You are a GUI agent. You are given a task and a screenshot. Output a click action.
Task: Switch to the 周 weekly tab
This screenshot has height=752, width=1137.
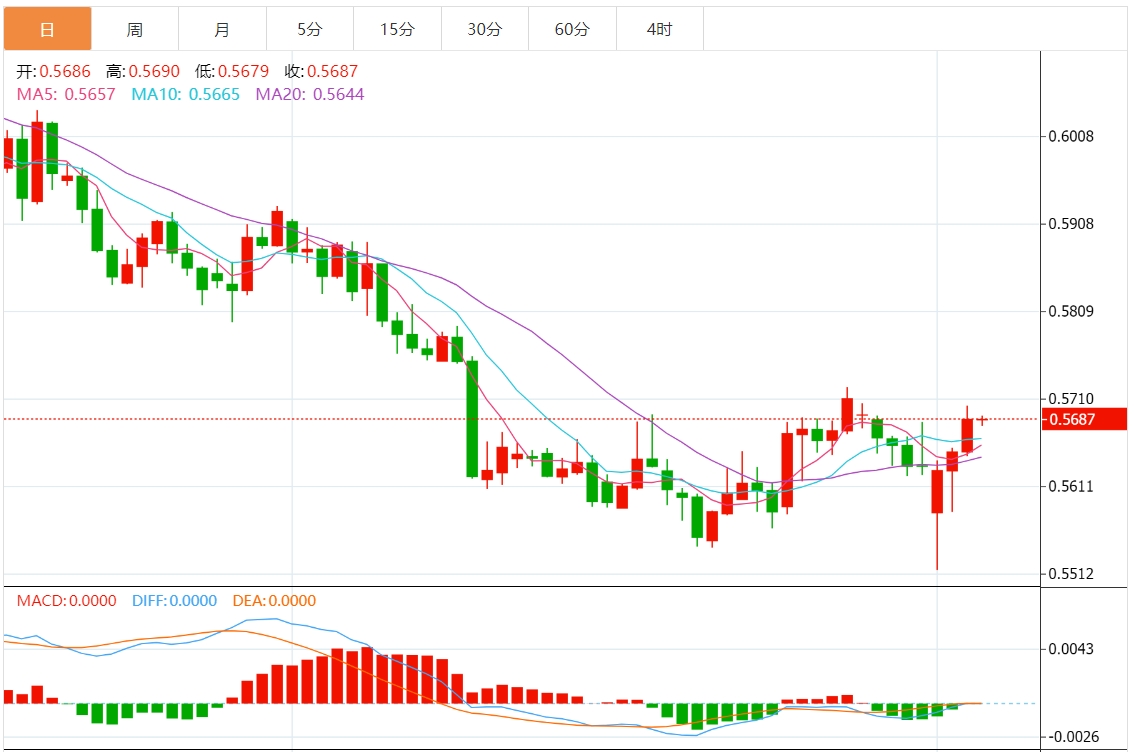coord(135,29)
